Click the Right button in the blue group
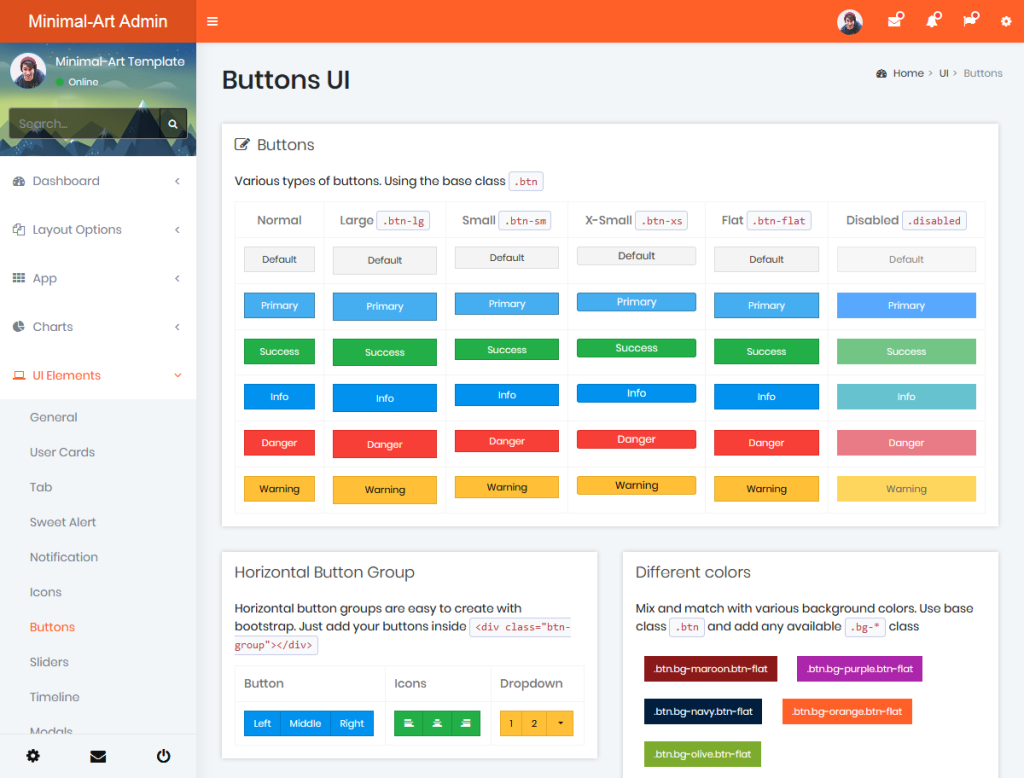 click(x=352, y=723)
